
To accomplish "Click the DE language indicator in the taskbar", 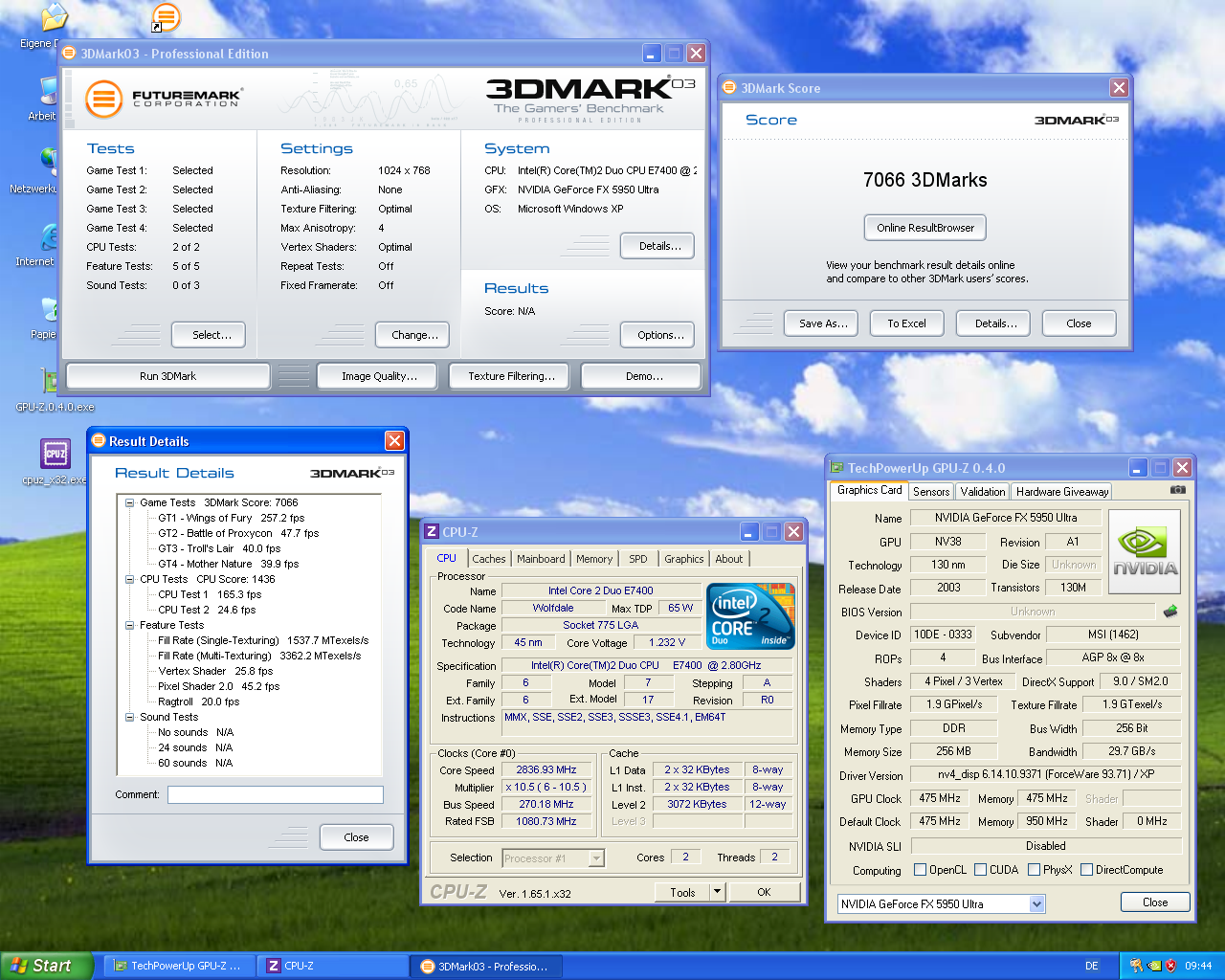I will pos(1091,966).
